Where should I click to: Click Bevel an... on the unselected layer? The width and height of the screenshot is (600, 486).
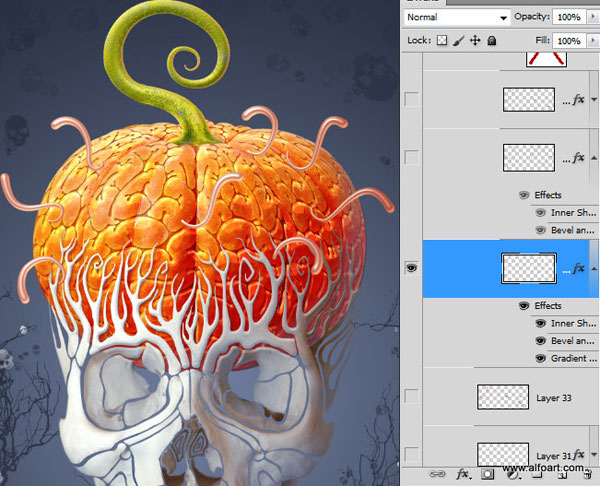pyautogui.click(x=572, y=230)
